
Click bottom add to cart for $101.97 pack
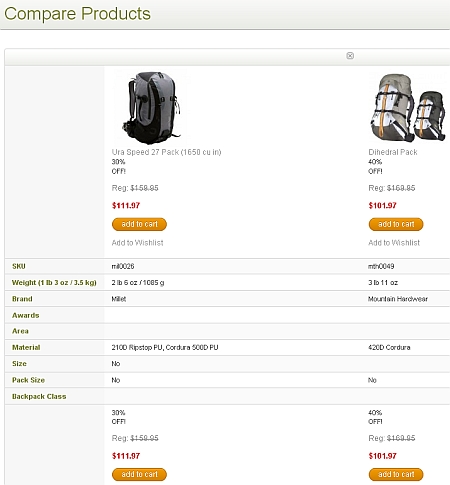coord(396,474)
